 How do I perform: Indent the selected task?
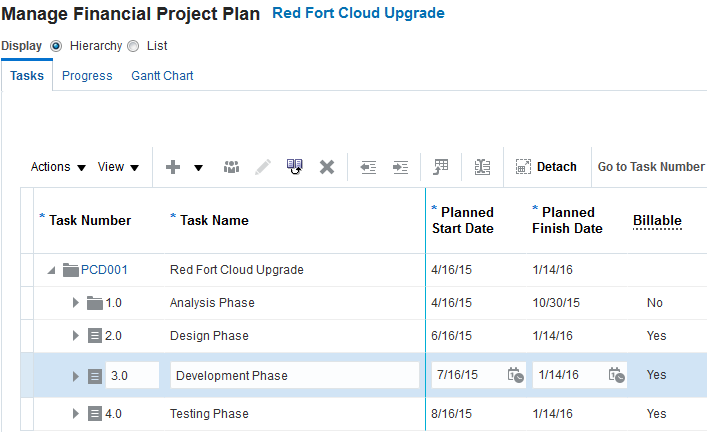pyautogui.click(x=400, y=167)
